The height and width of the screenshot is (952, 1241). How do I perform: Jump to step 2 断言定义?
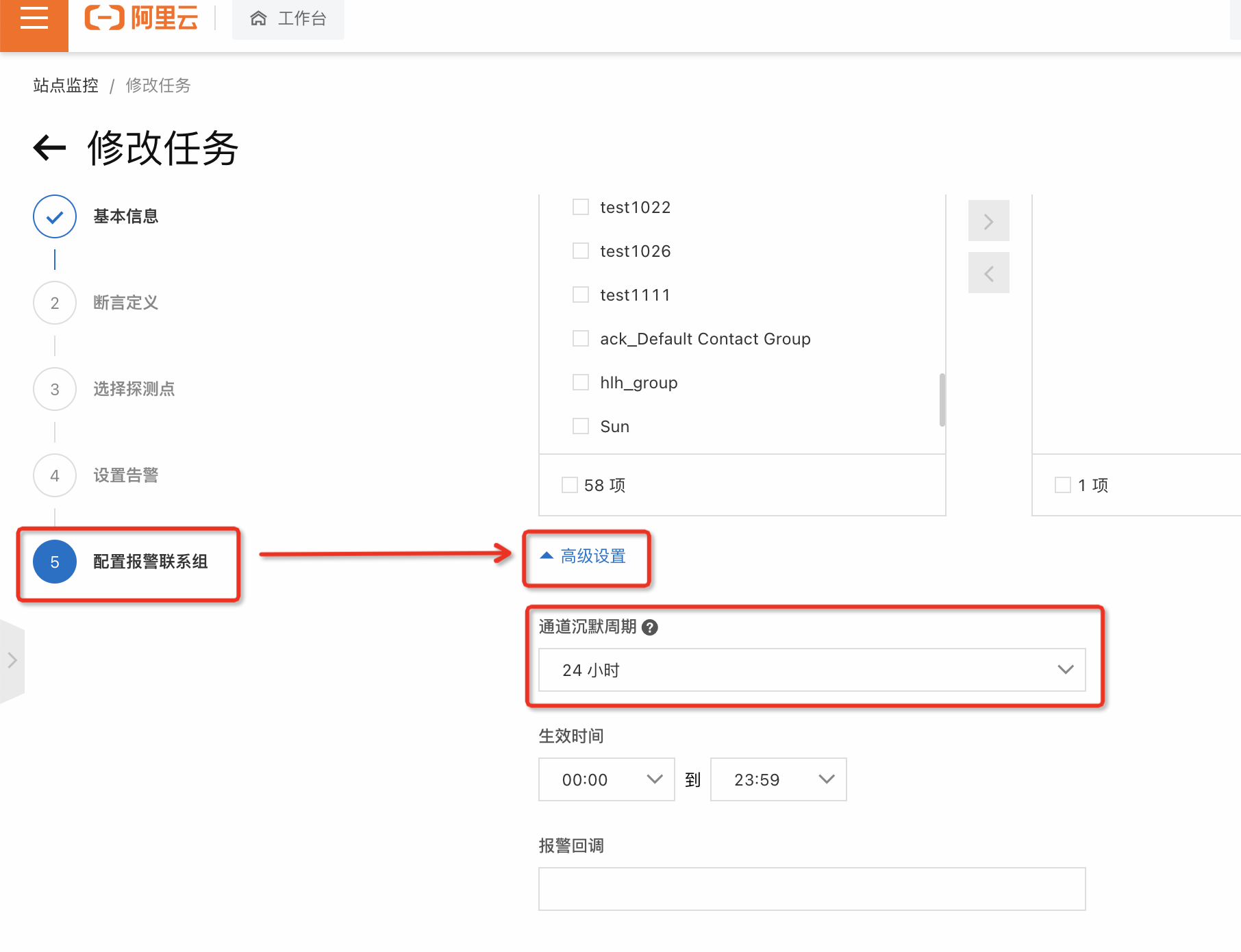55,303
